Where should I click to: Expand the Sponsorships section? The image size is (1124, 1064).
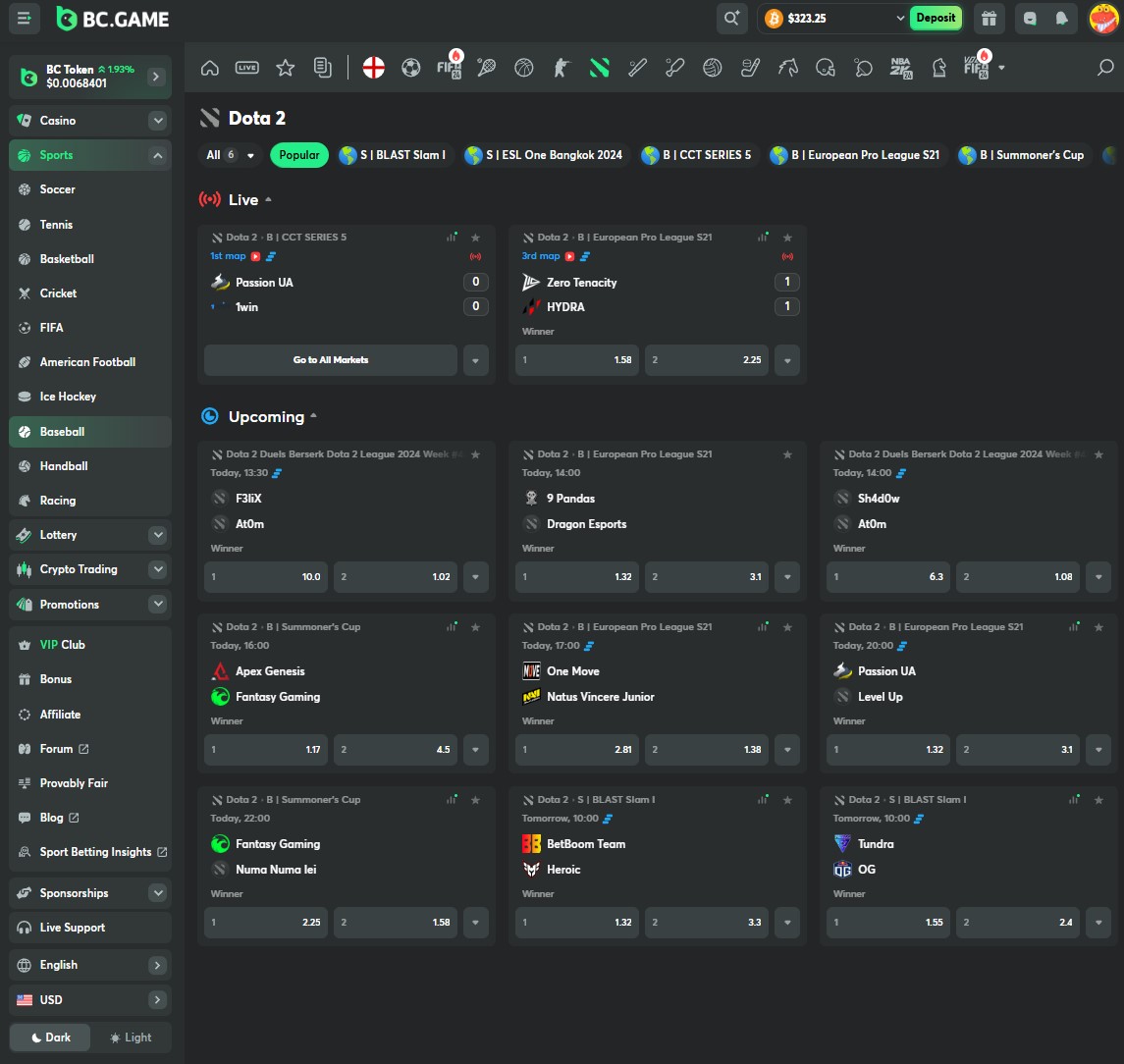point(158,892)
